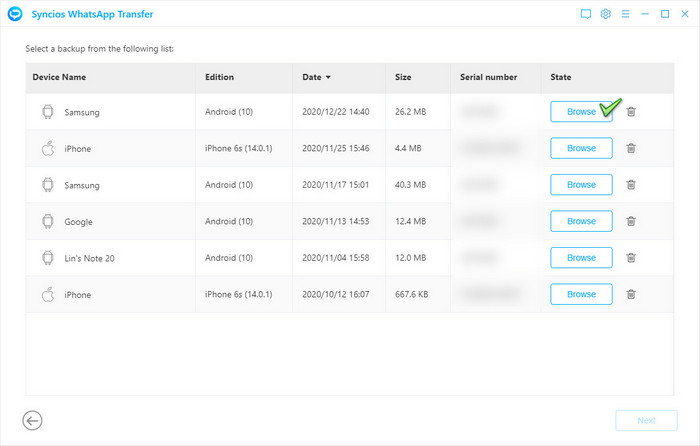Click the Syncios WhatsApp Transfer title text
The height and width of the screenshot is (446, 700).
[92, 14]
